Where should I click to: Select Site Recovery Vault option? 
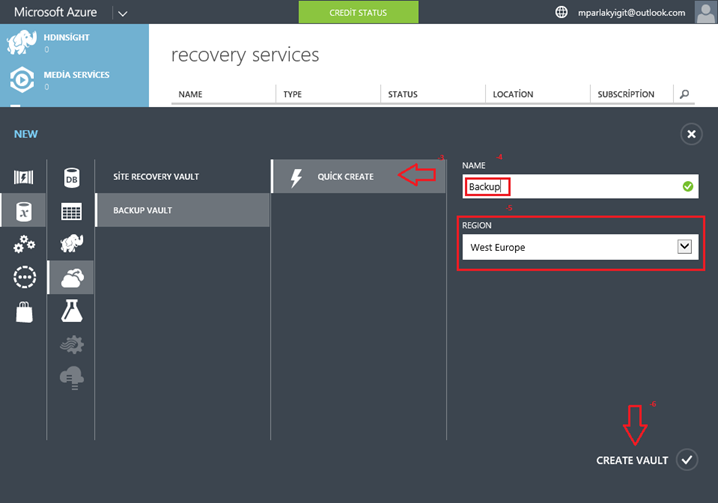(156, 177)
